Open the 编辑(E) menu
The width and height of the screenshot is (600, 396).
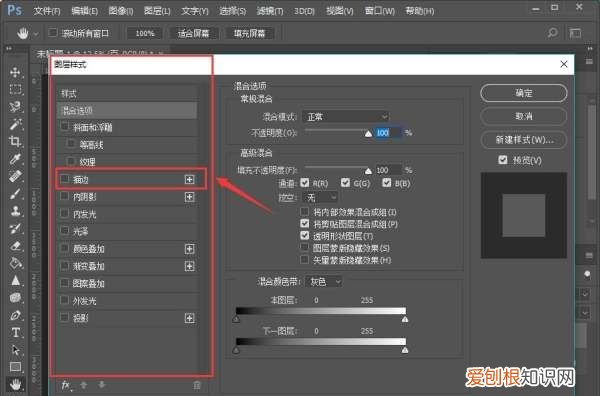(85, 11)
